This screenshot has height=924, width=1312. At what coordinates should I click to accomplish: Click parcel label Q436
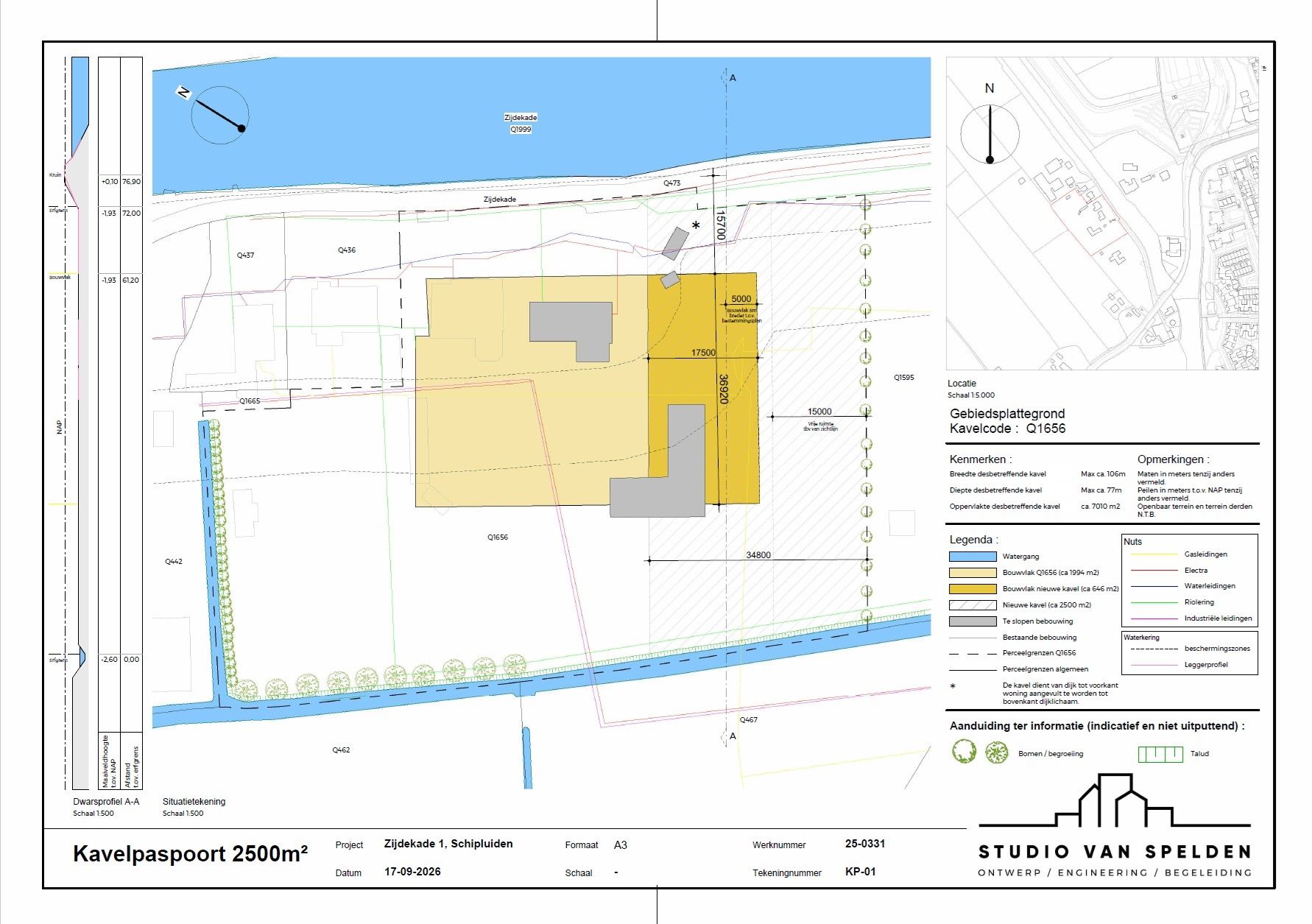(347, 250)
